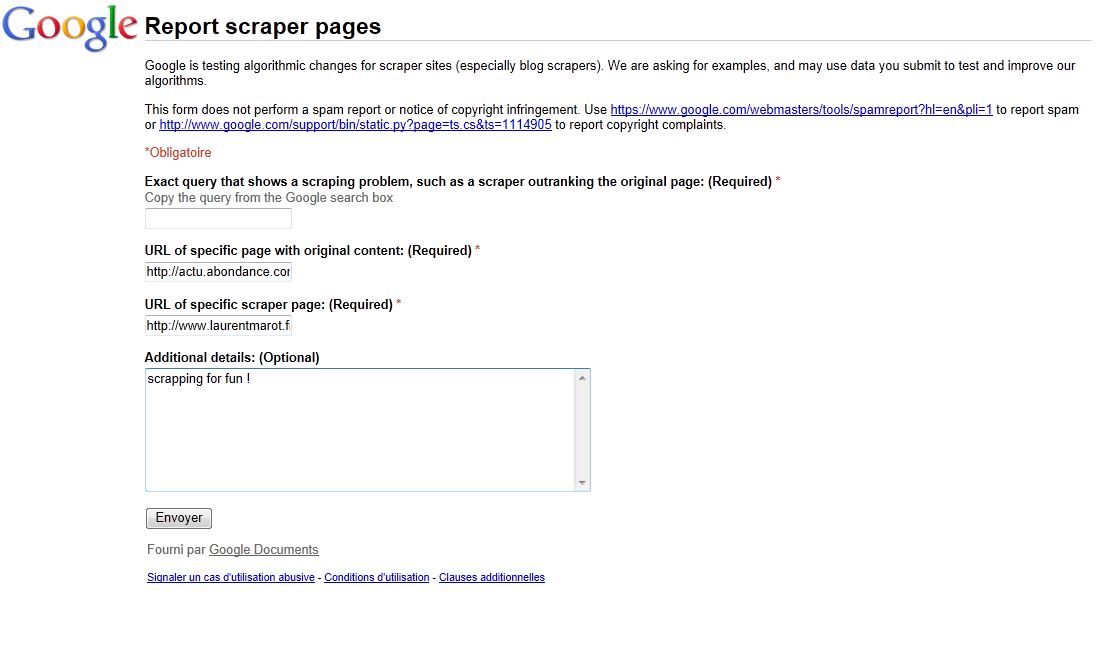Click the 'URL of specific page with original content' label
Viewport: 1111px width, 657px height.
[x=308, y=250]
